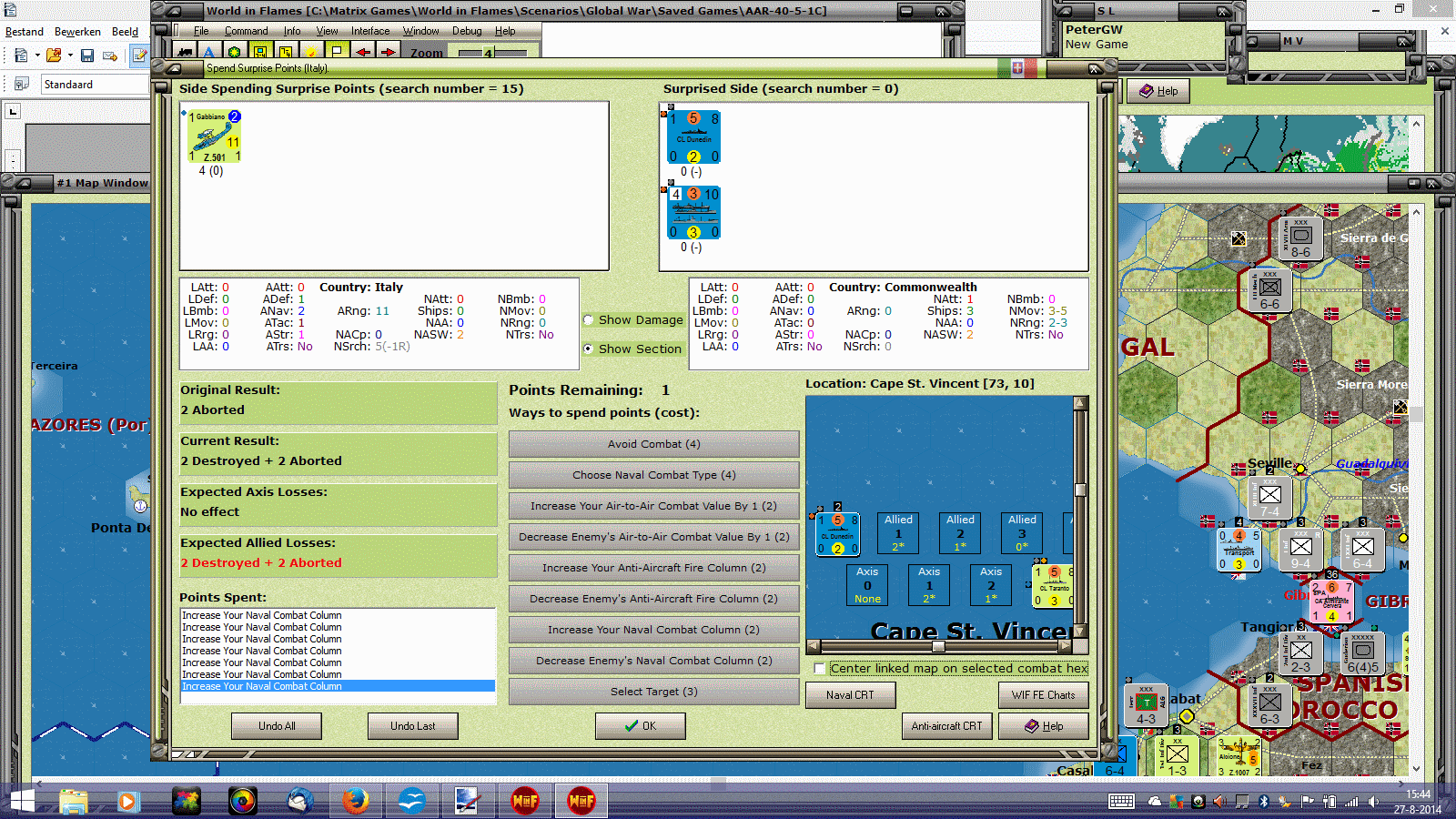Select the transport counter below CL Dunedin in Surprised Side
Screen dimensions: 1456x819
tap(693, 213)
